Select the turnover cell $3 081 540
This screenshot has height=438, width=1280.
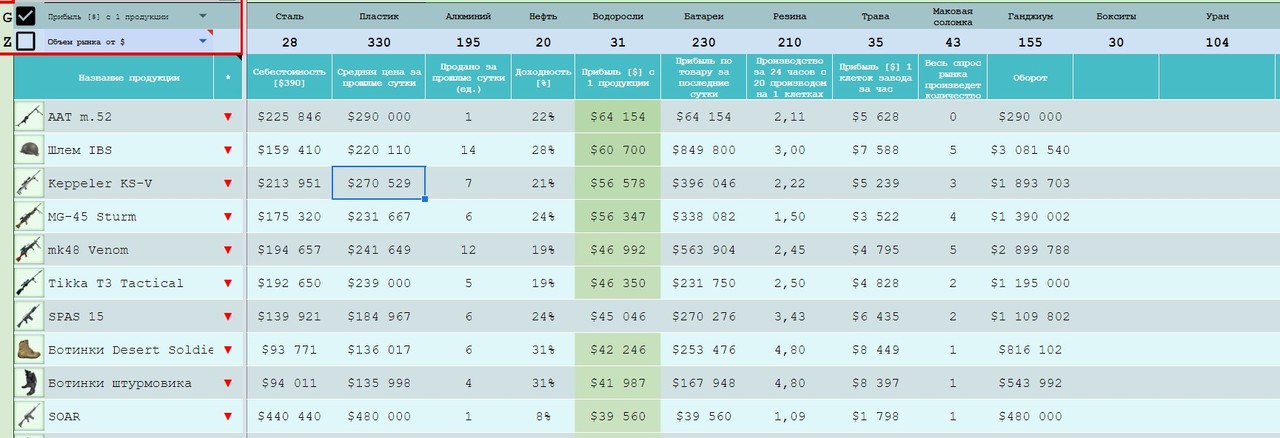(x=1030, y=150)
